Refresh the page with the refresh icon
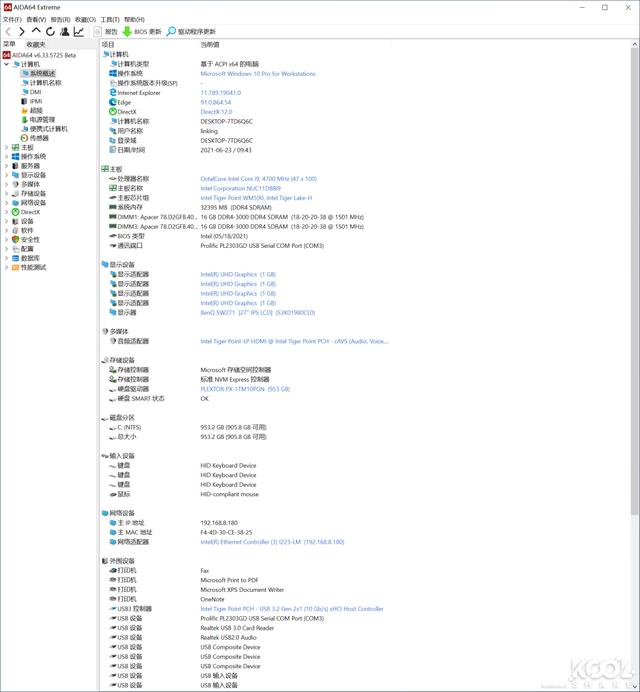640x692 pixels. (50, 31)
